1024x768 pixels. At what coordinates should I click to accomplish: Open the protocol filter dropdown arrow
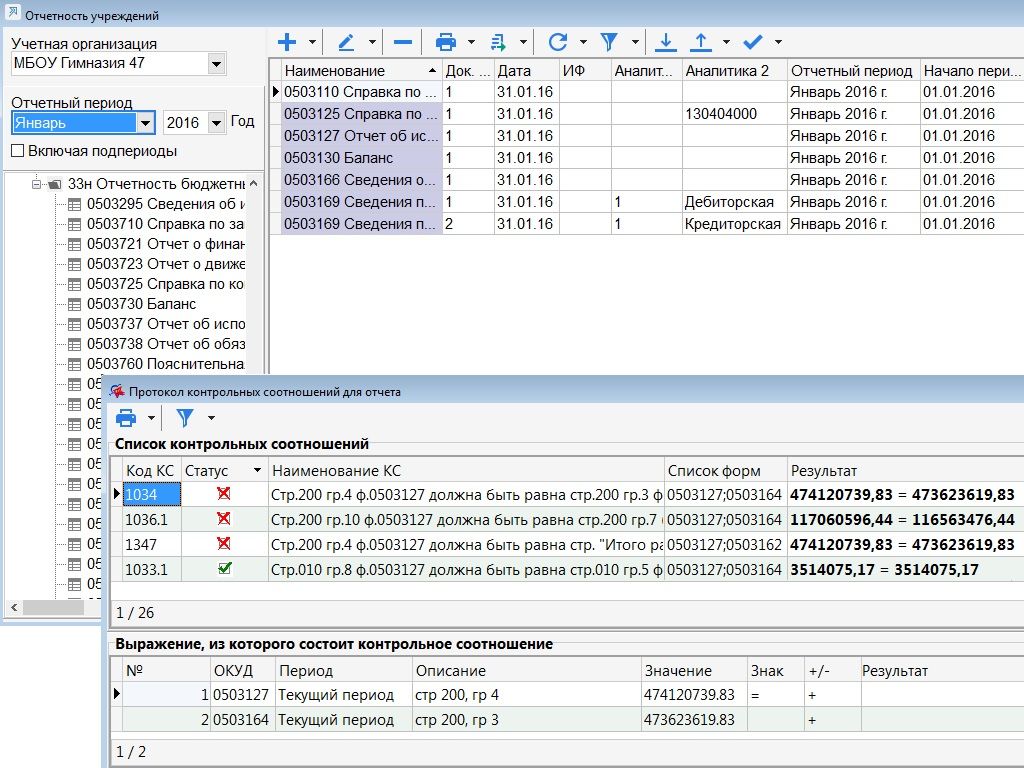coord(211,418)
